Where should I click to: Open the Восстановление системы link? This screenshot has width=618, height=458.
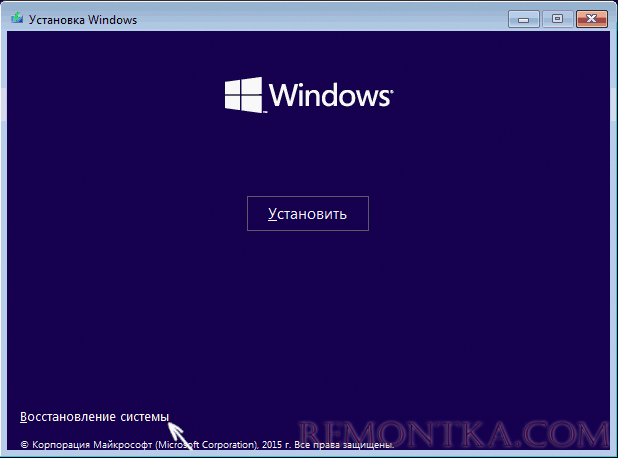tap(95, 417)
